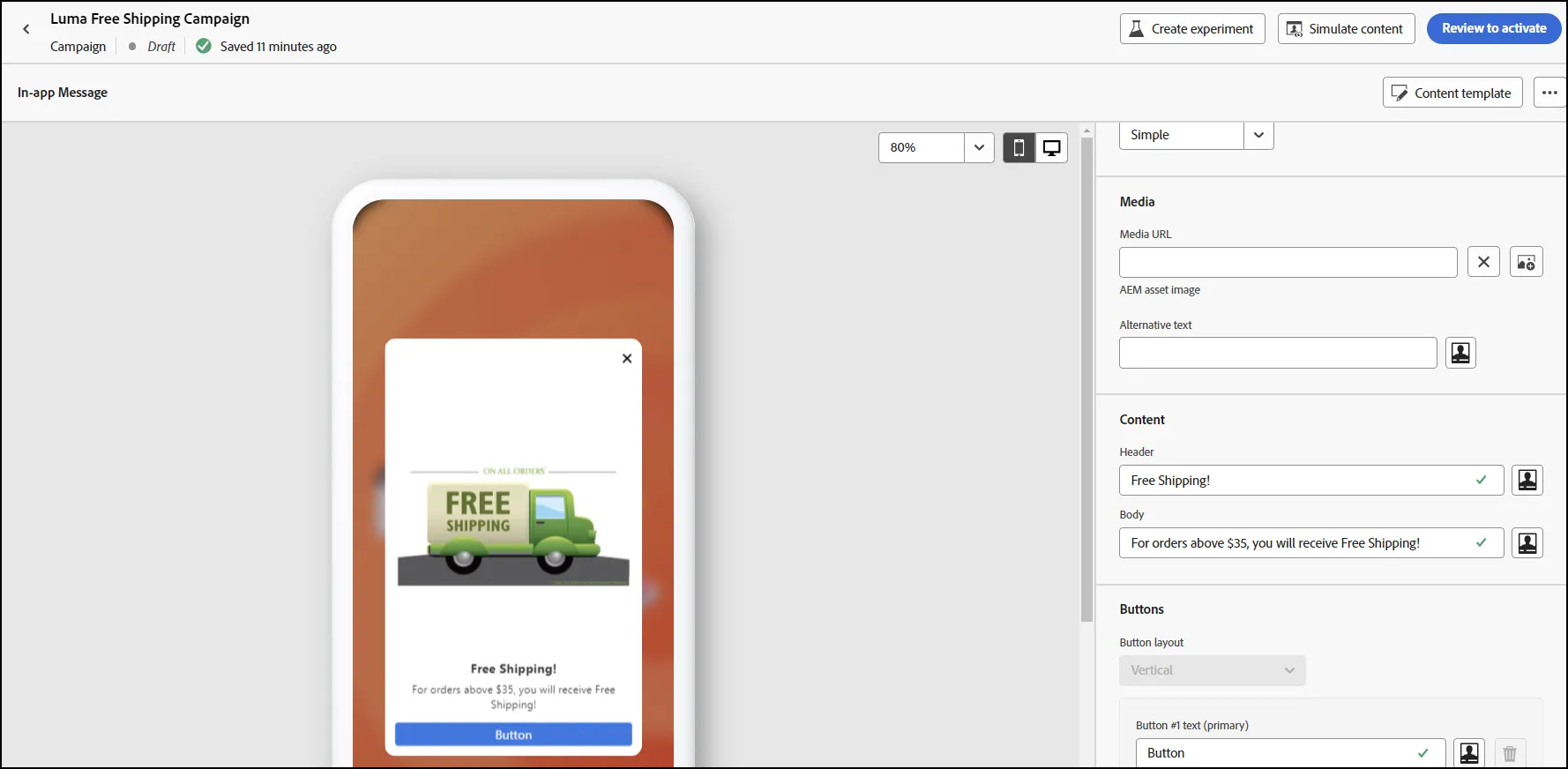Click the Luma Free Shipping Campaign title
The image size is (1568, 769).
click(150, 19)
